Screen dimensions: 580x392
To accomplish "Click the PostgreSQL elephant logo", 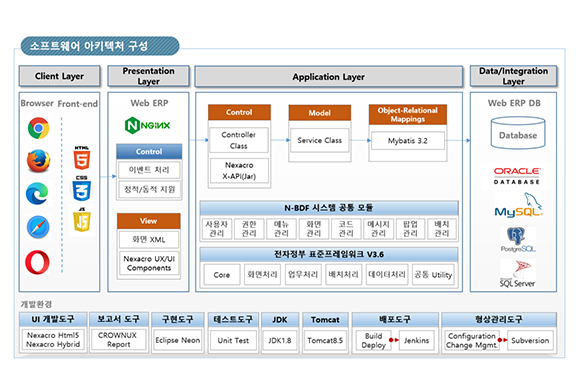I will point(518,240).
